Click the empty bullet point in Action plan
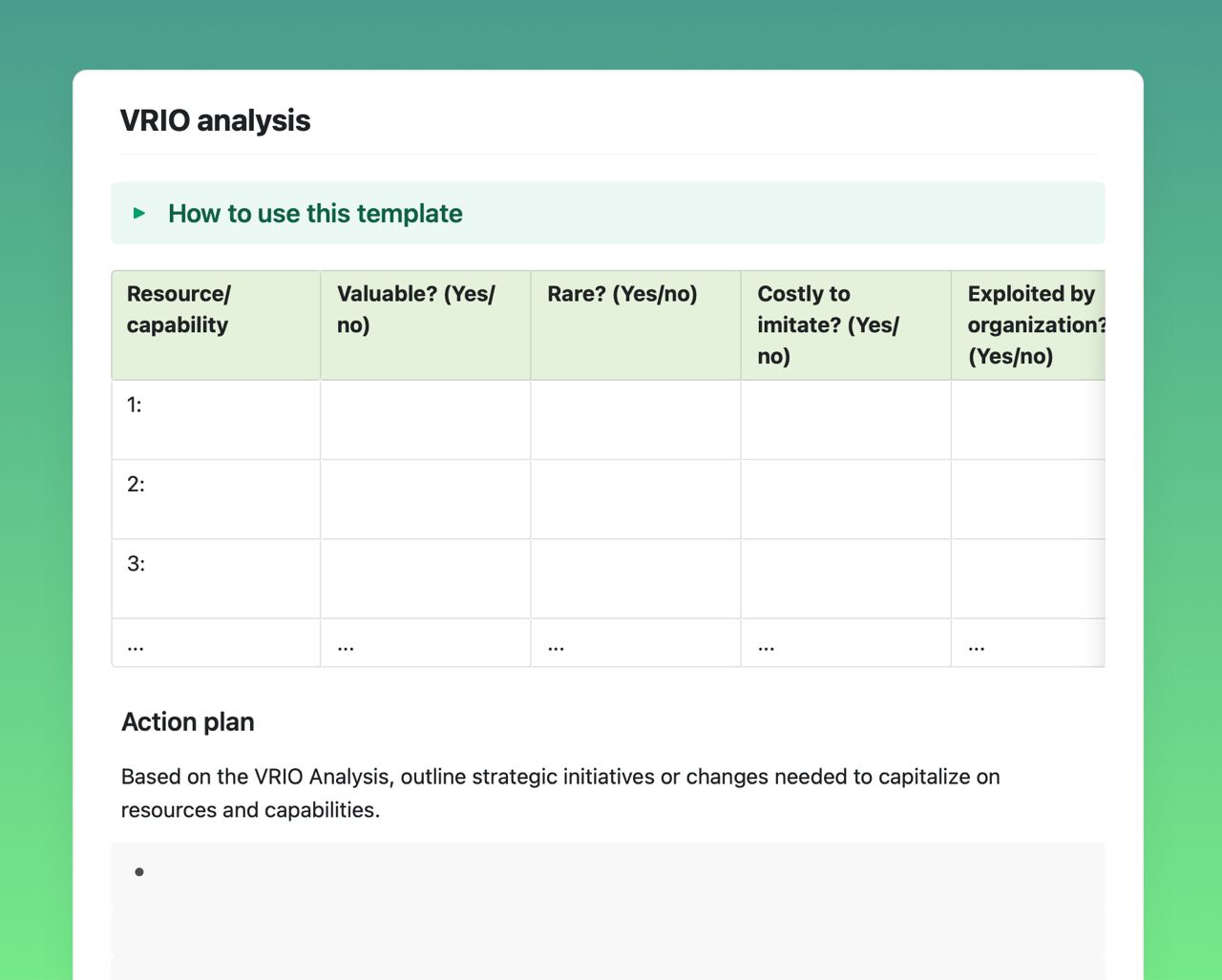 coord(138,871)
